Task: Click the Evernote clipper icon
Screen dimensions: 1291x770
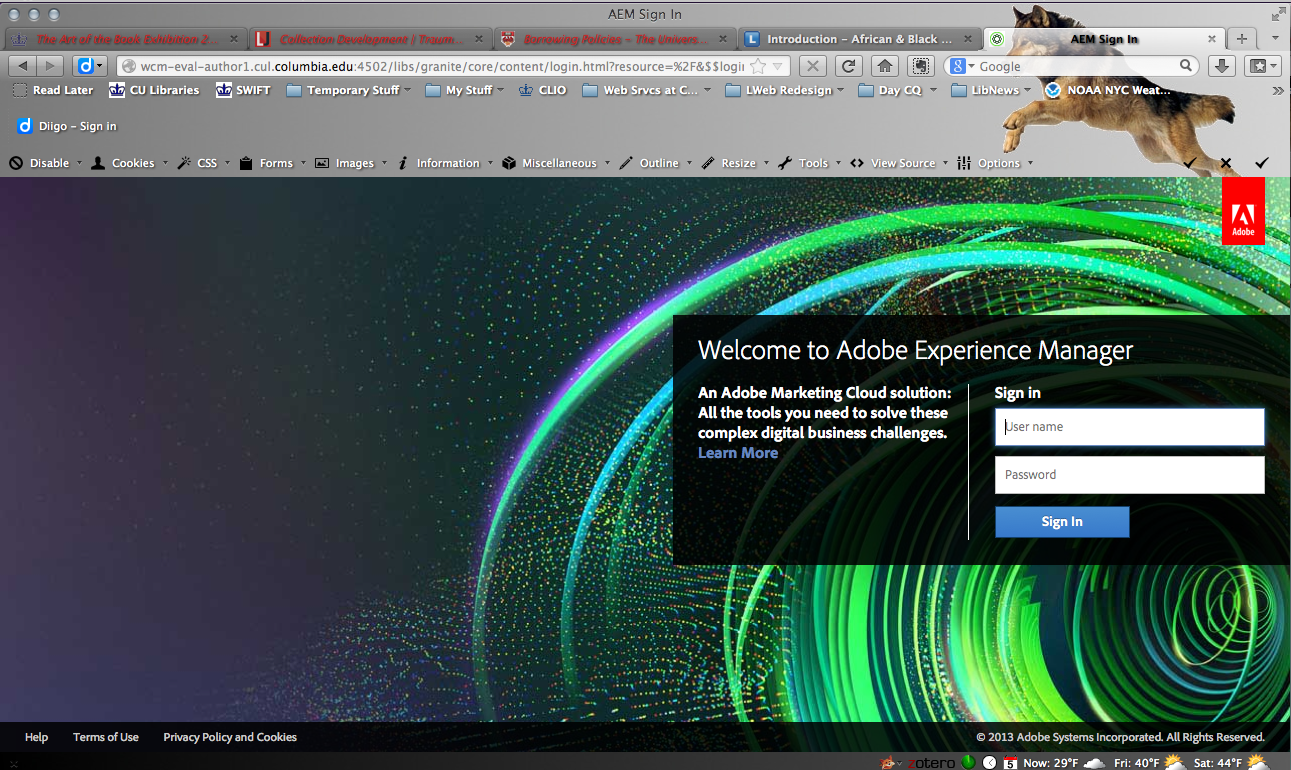Action: point(921,66)
